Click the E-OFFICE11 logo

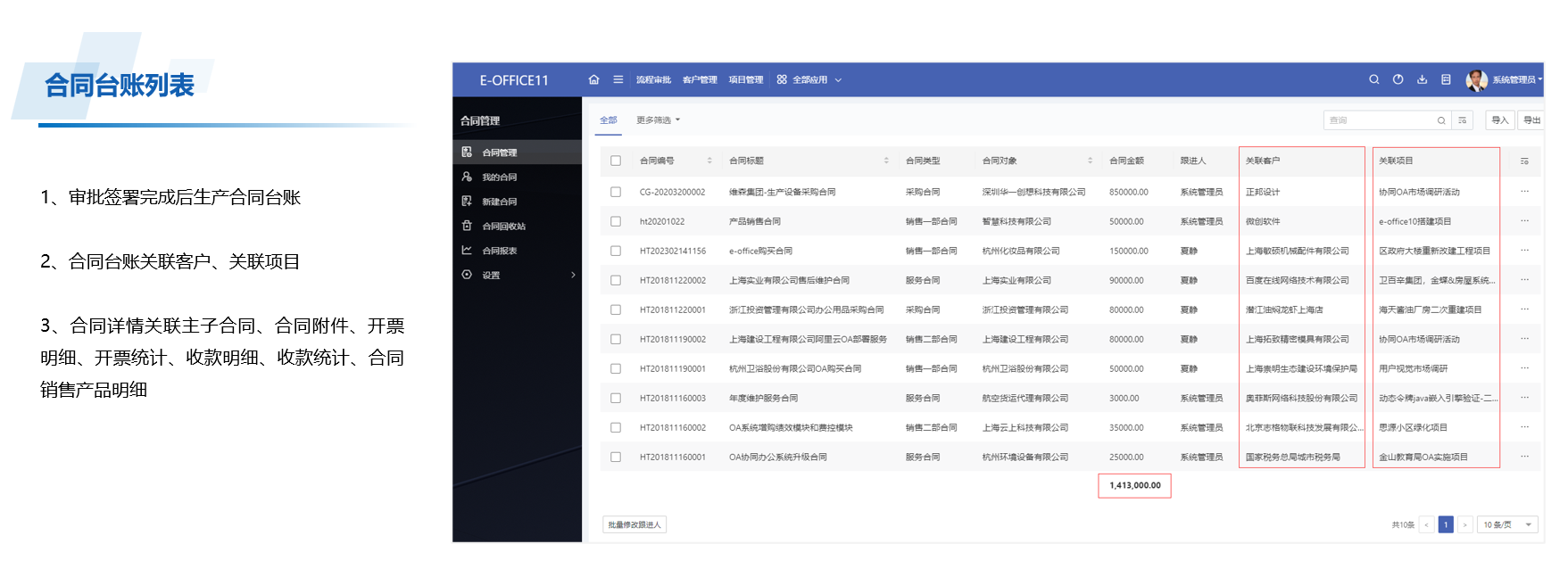click(514, 80)
